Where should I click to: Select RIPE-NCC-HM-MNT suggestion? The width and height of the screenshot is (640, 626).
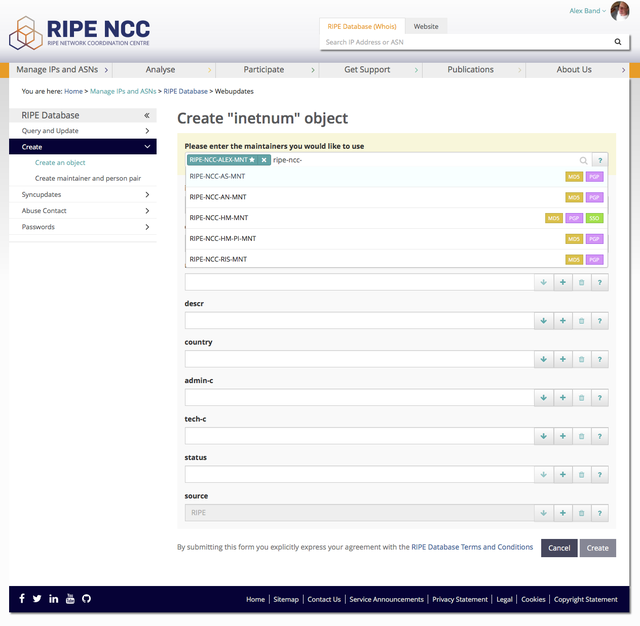coord(396,218)
